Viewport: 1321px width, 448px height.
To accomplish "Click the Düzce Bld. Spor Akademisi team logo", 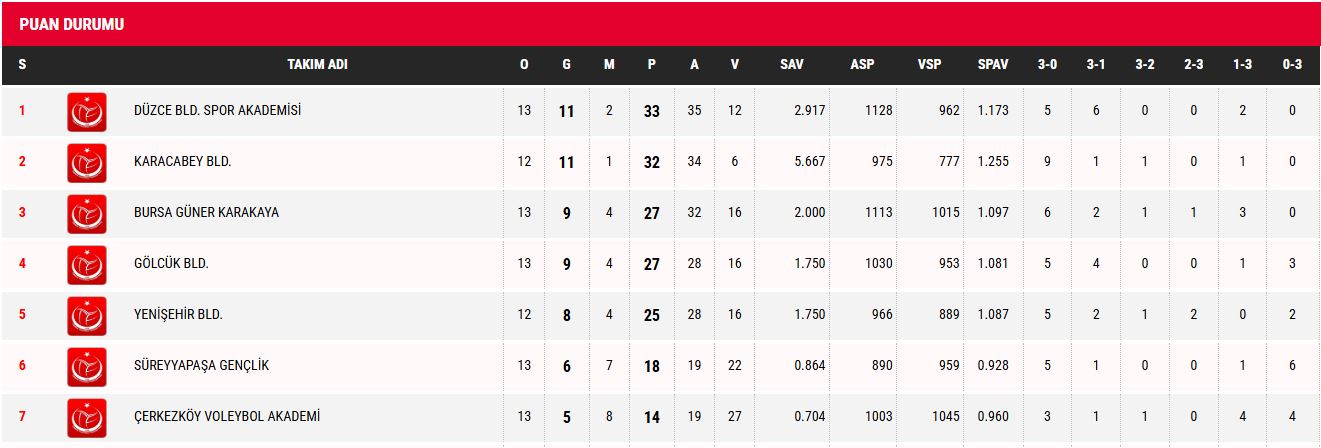I will click(87, 111).
